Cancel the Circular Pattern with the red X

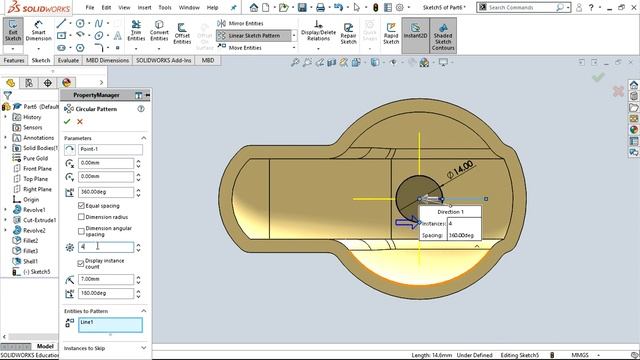tap(80, 121)
